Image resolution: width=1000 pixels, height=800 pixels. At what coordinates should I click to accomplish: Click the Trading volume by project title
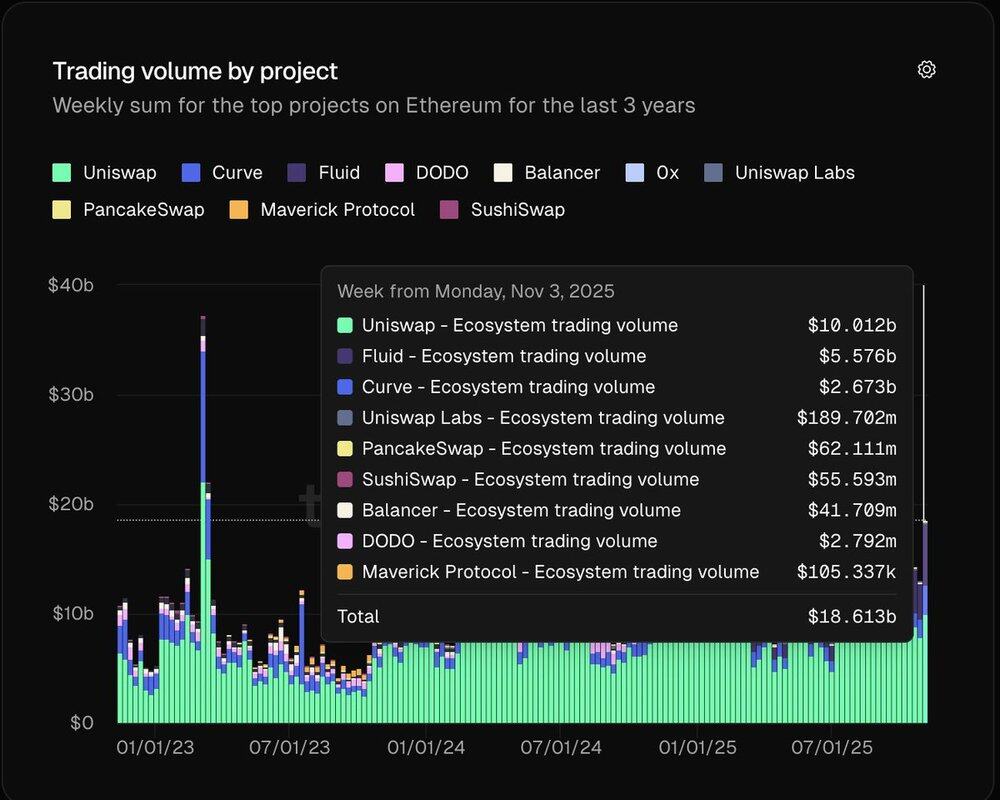[x=195, y=71]
